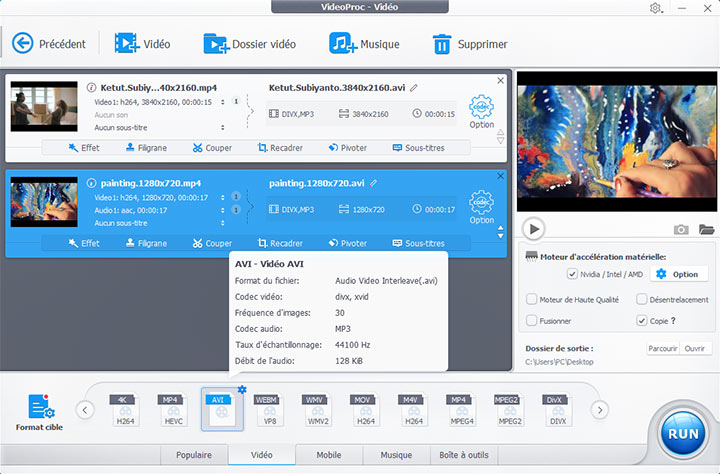The image size is (720, 474).
Task: Open the Dossier vidéo folder import
Action: [215, 44]
